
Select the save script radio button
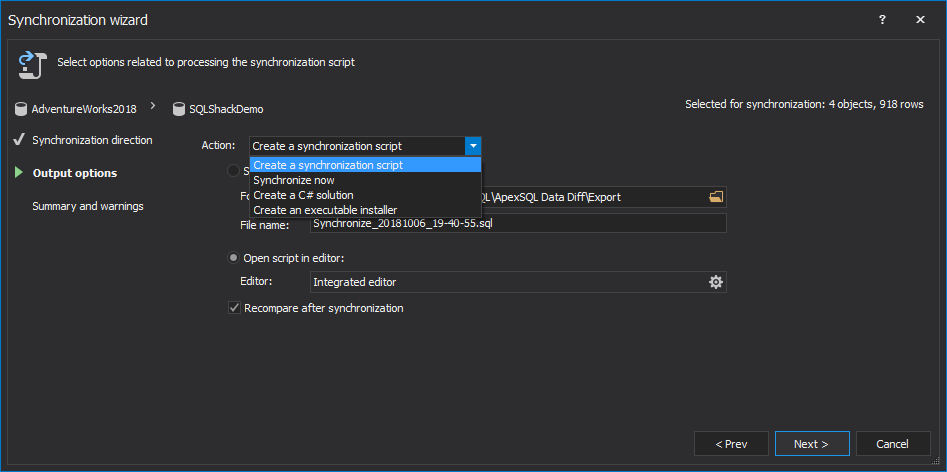coord(234,171)
